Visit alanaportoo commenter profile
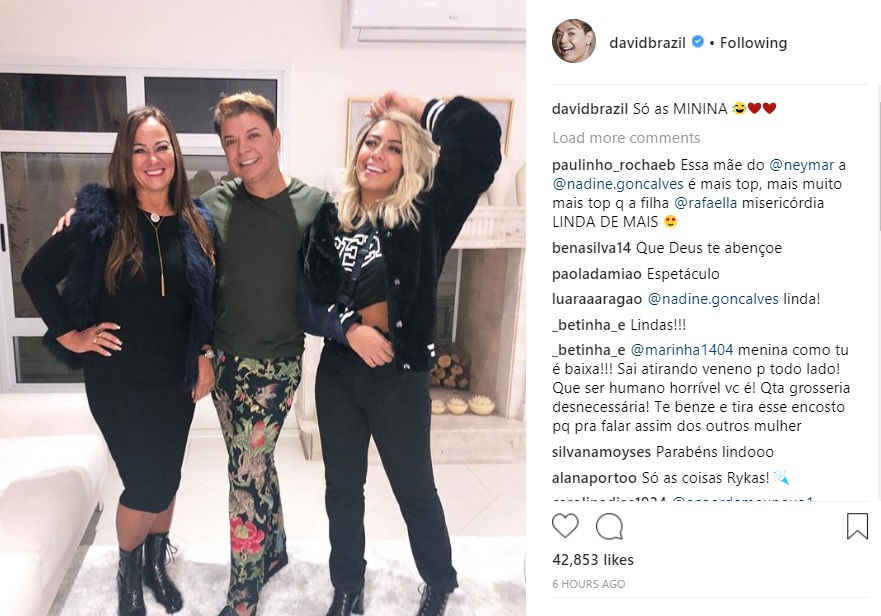The width and height of the screenshot is (881, 616). (594, 478)
